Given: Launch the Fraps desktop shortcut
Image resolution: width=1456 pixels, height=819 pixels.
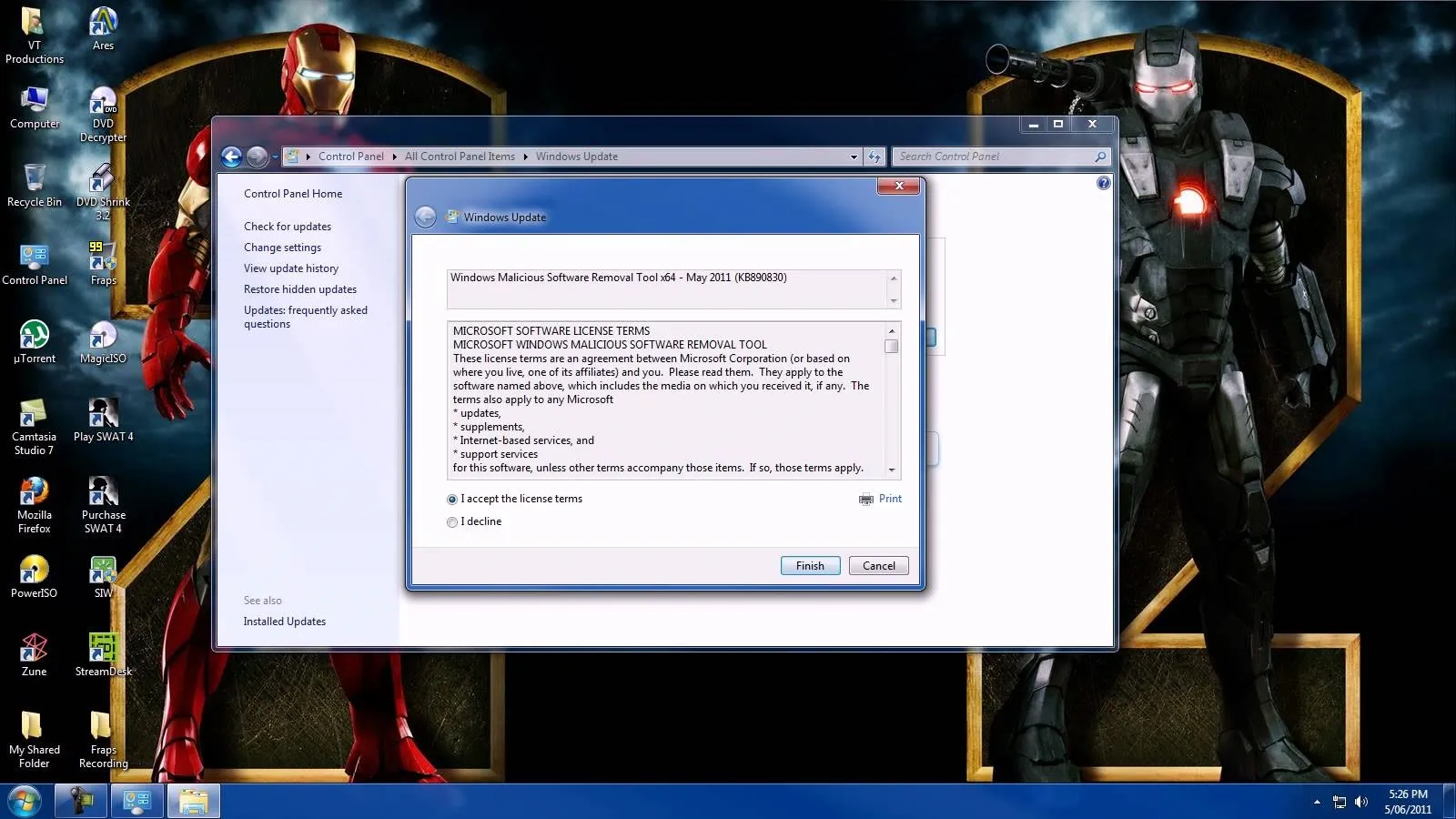Looking at the screenshot, I should click(x=103, y=264).
